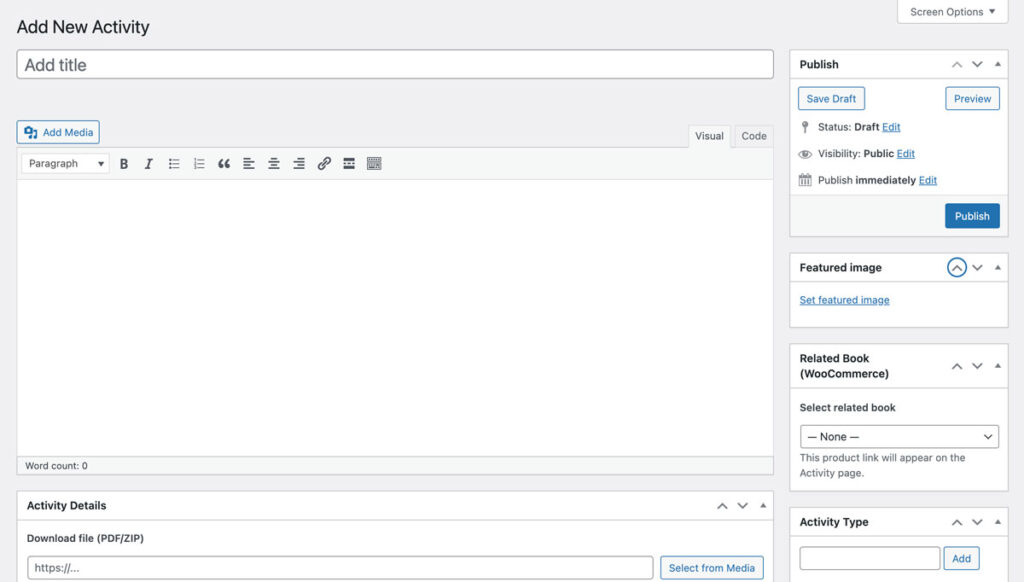Toggle bold formatting in editor toolbar
The height and width of the screenshot is (582, 1024).
124,164
